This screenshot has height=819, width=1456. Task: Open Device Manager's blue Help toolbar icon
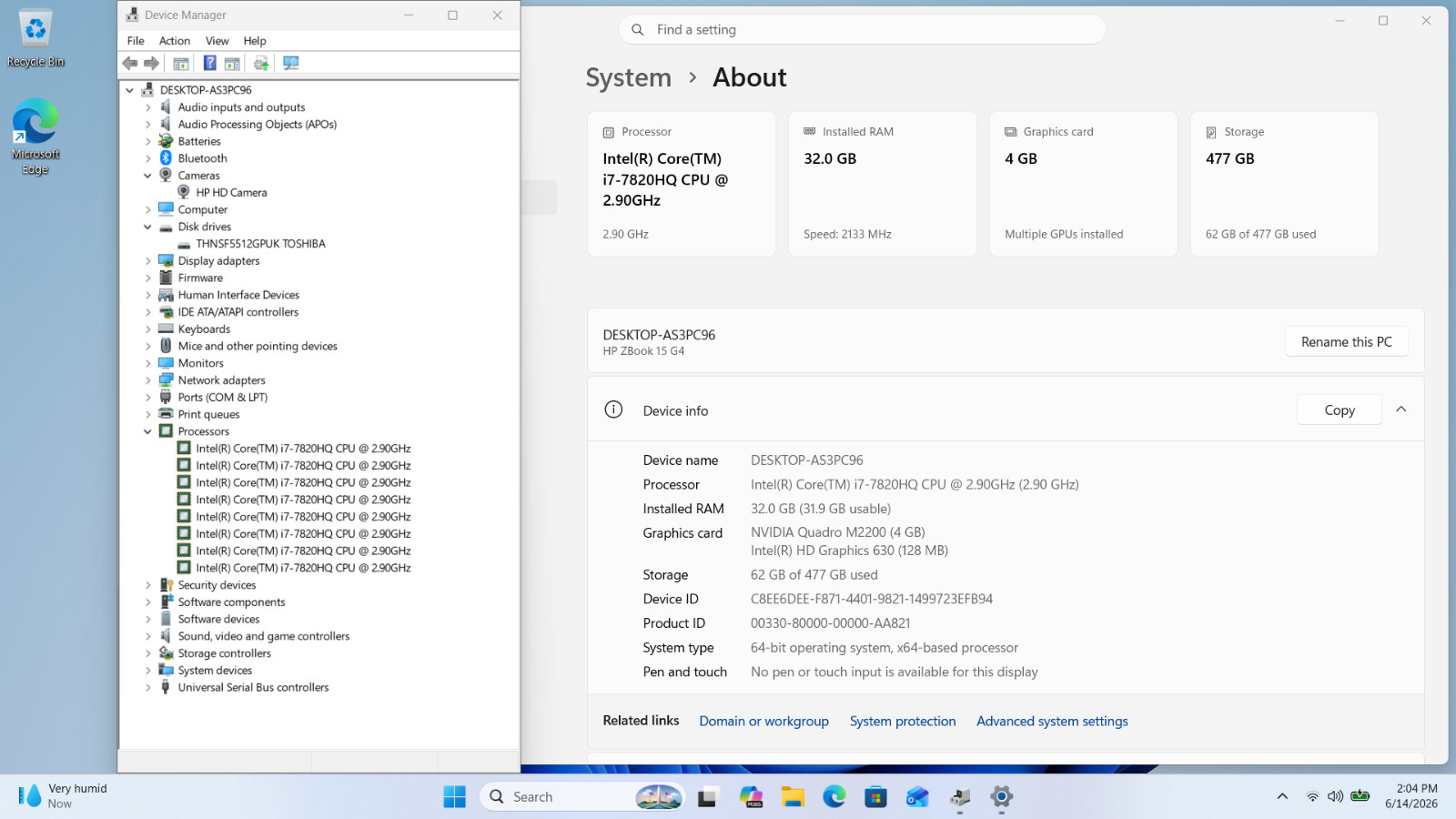pyautogui.click(x=209, y=63)
